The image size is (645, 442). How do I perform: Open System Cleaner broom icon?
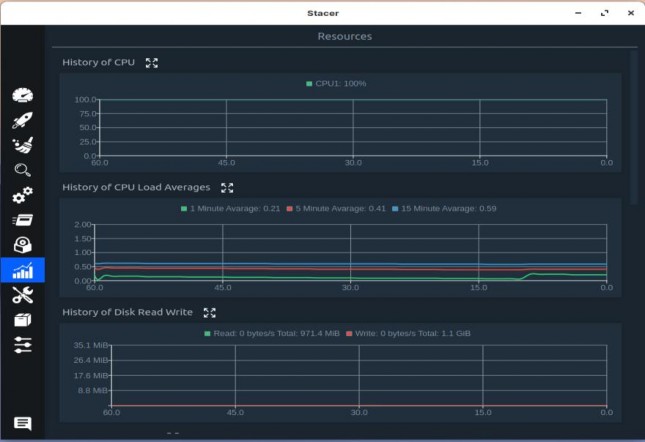click(x=23, y=145)
